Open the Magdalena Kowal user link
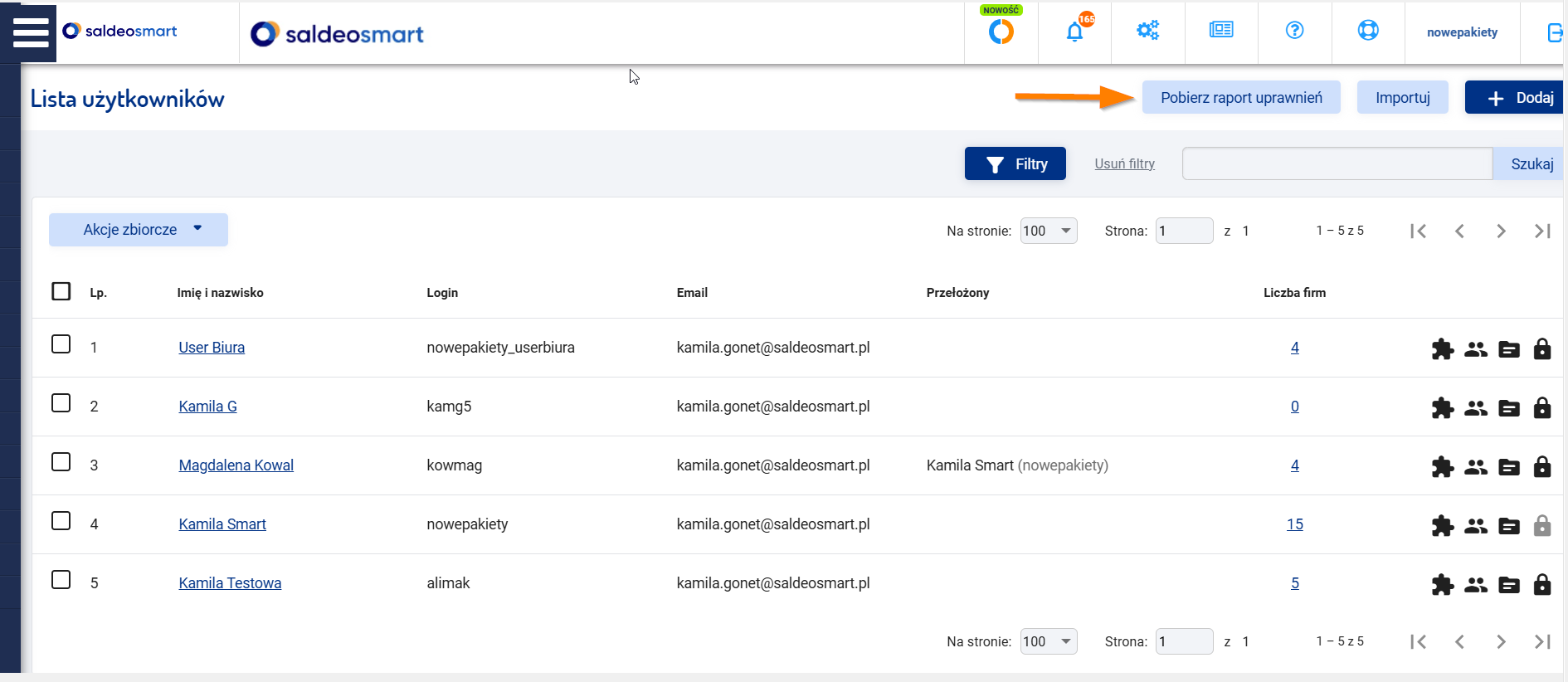The image size is (1568, 682). pos(236,465)
